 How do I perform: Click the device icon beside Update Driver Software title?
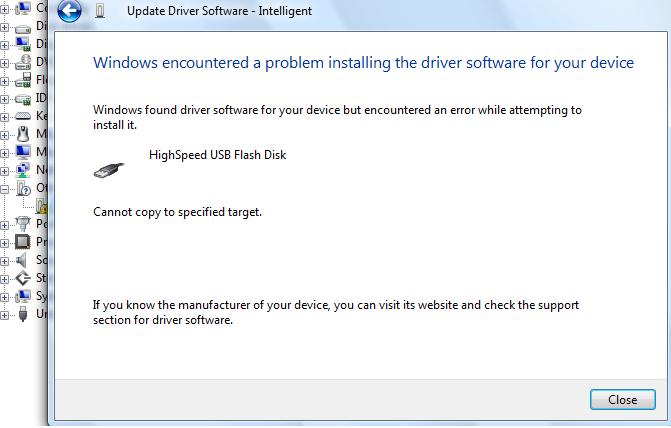pos(100,10)
